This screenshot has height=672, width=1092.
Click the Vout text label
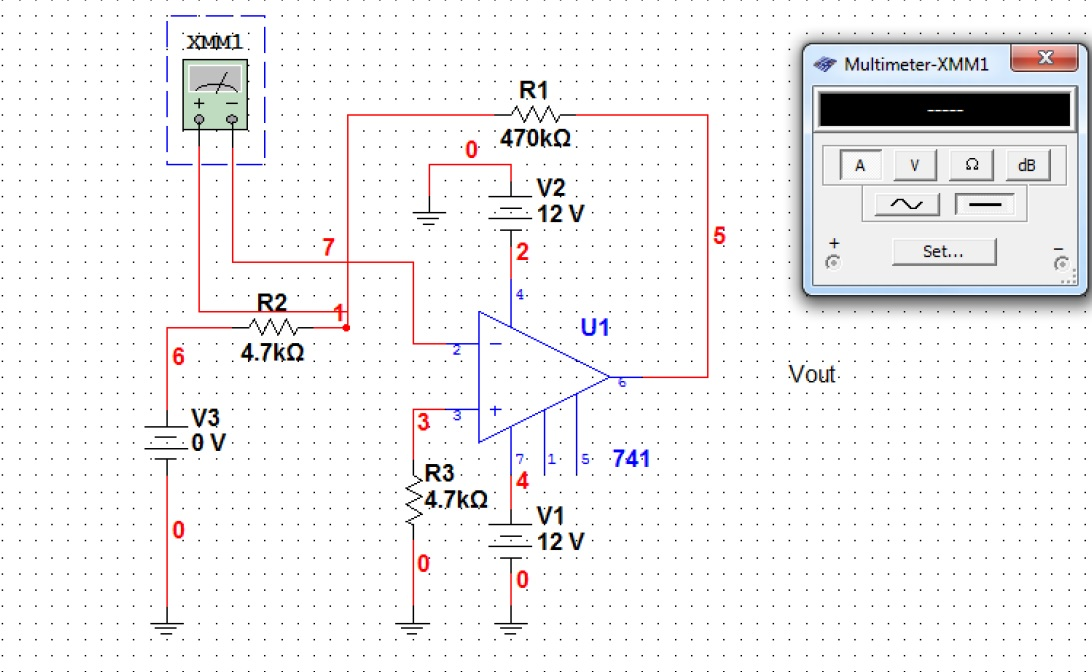[x=812, y=374]
